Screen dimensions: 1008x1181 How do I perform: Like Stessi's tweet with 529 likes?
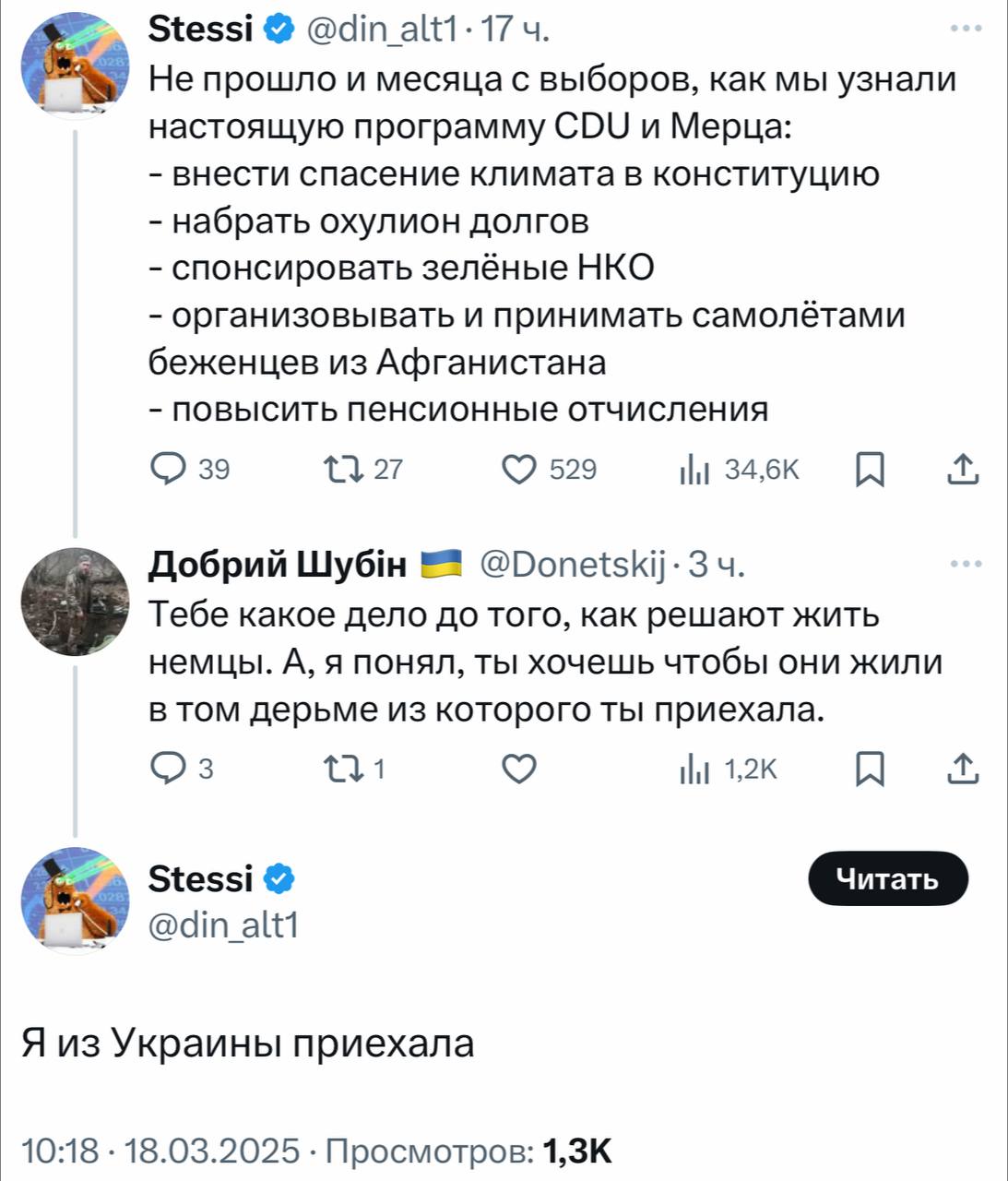click(x=519, y=470)
